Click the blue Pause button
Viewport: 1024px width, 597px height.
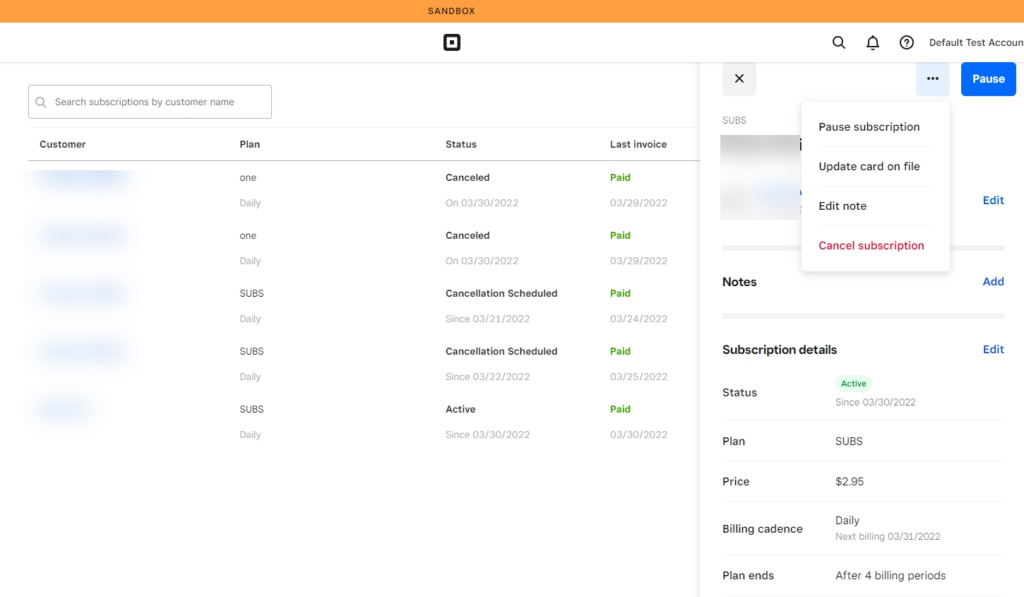(x=988, y=78)
